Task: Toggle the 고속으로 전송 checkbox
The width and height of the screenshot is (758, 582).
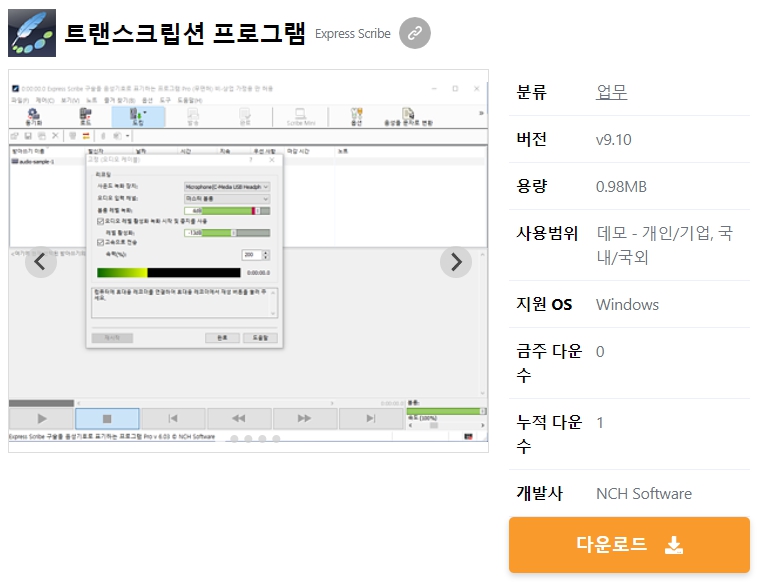Action: click(x=101, y=242)
